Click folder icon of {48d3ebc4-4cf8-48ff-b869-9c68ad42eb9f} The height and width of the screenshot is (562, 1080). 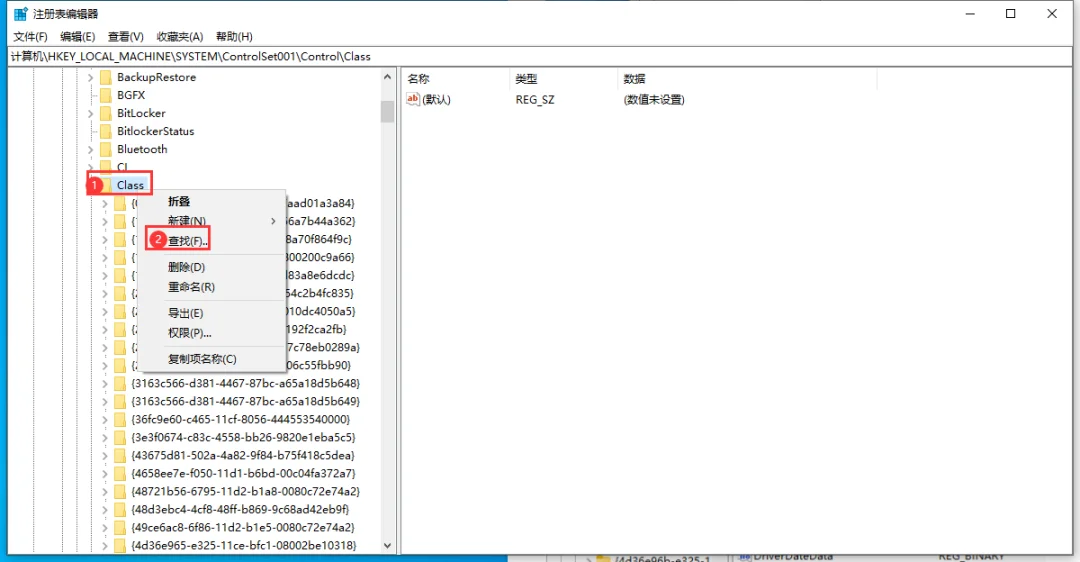coord(120,510)
